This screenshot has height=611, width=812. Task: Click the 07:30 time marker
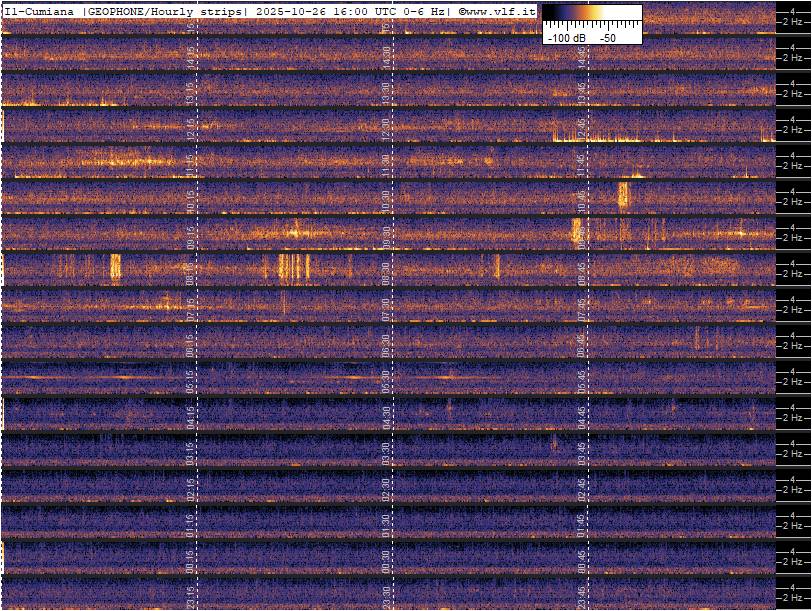[x=386, y=306]
